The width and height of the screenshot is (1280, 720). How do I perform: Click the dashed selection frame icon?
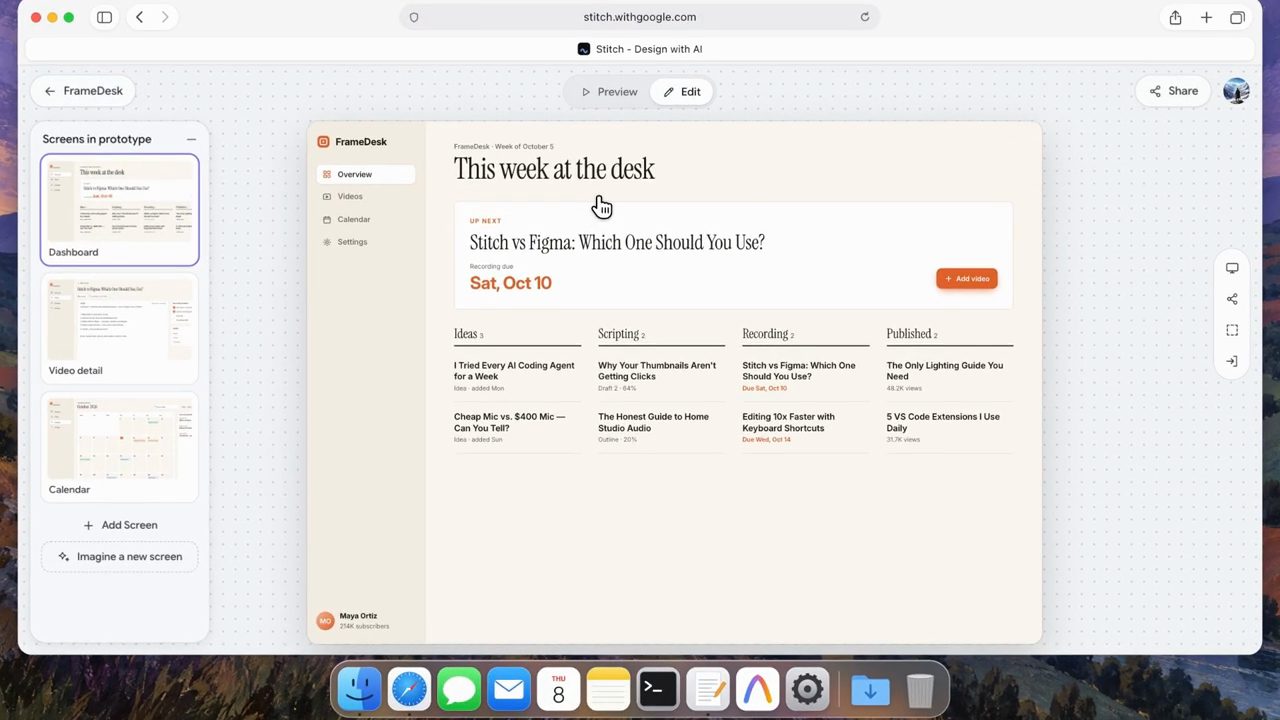point(1232,330)
